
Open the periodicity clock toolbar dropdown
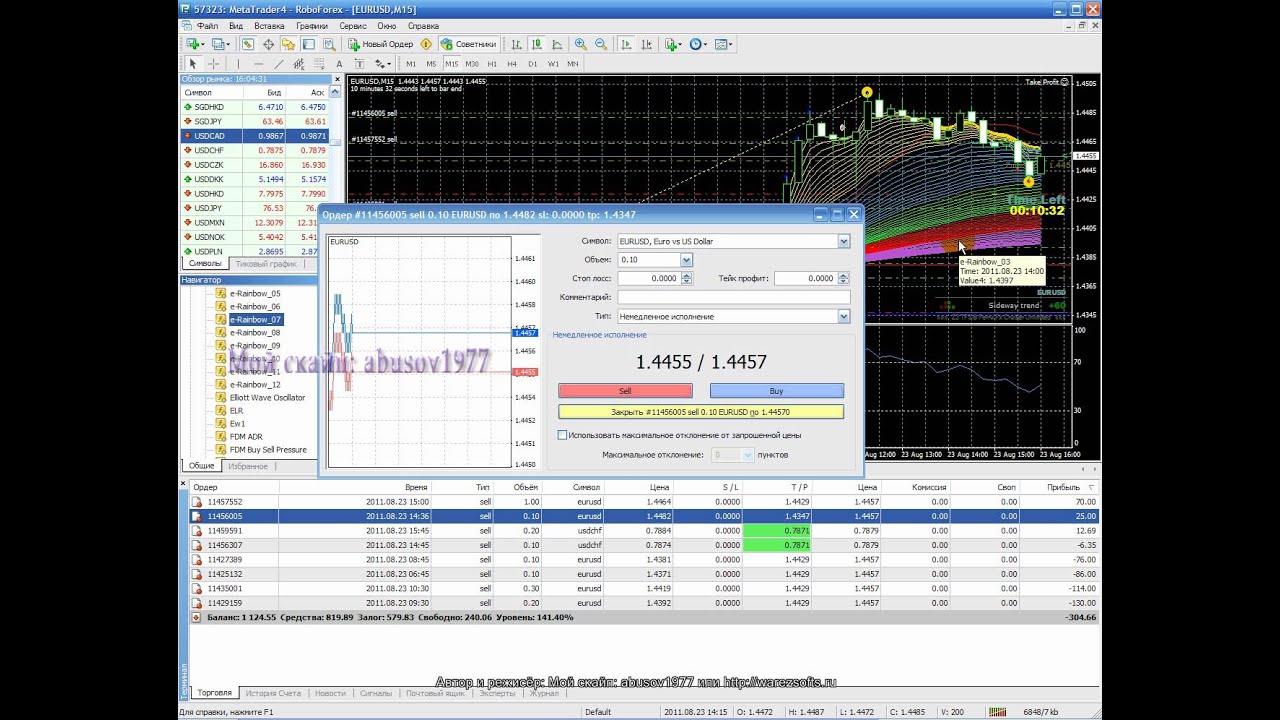pos(698,44)
